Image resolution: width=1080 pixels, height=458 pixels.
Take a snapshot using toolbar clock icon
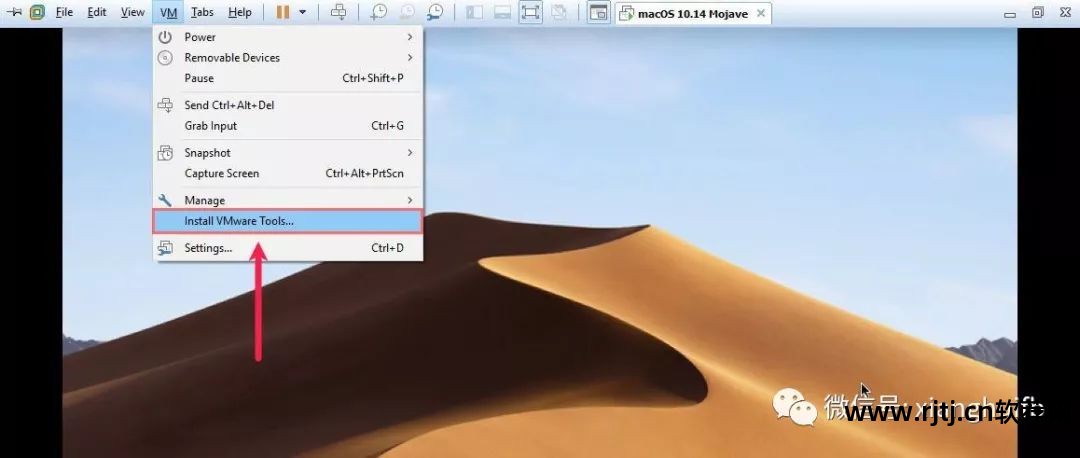379,12
